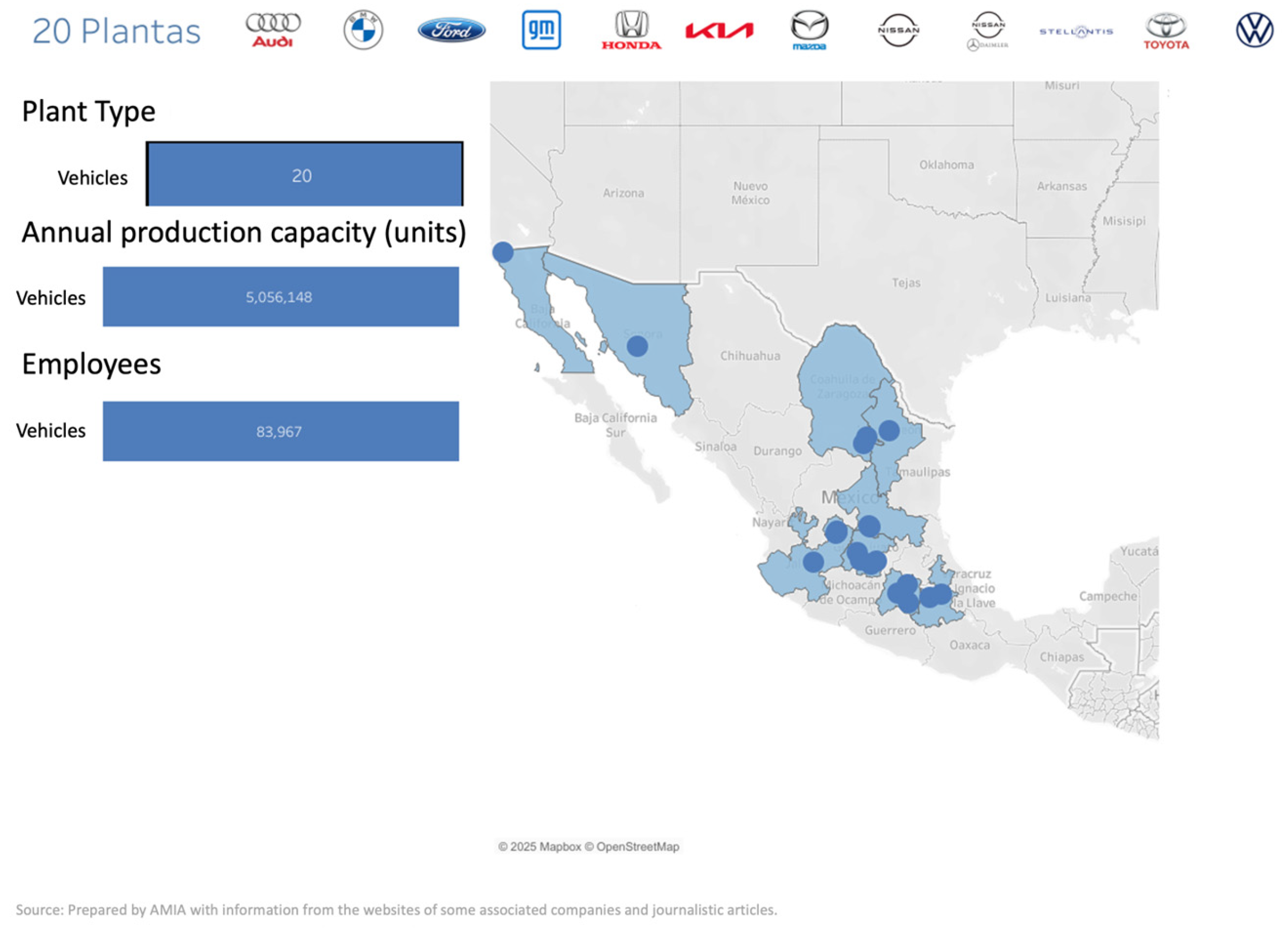
Task: Click the Chihuahua state label on map
Action: click(750, 356)
